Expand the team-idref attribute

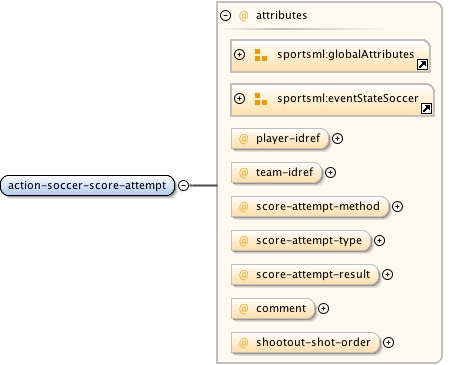click(330, 172)
